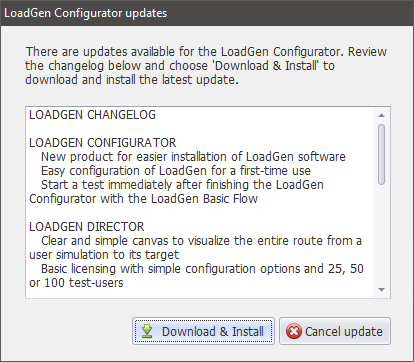Click empty scrollbar track below the thumb
The width and height of the screenshot is (414, 362).
pos(382,234)
